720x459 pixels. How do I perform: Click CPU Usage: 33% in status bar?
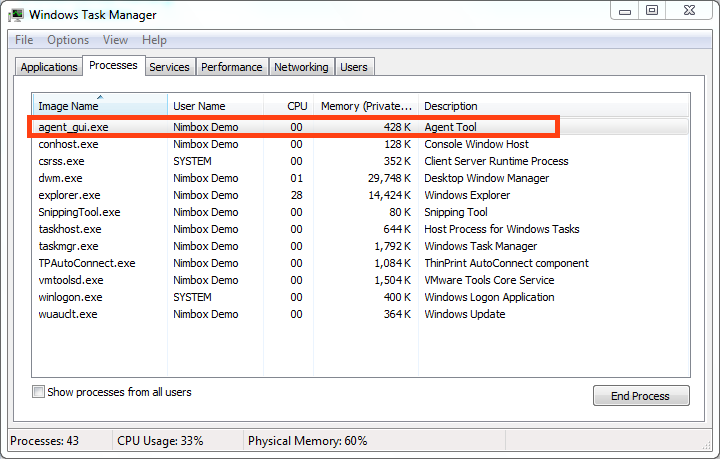(x=160, y=441)
